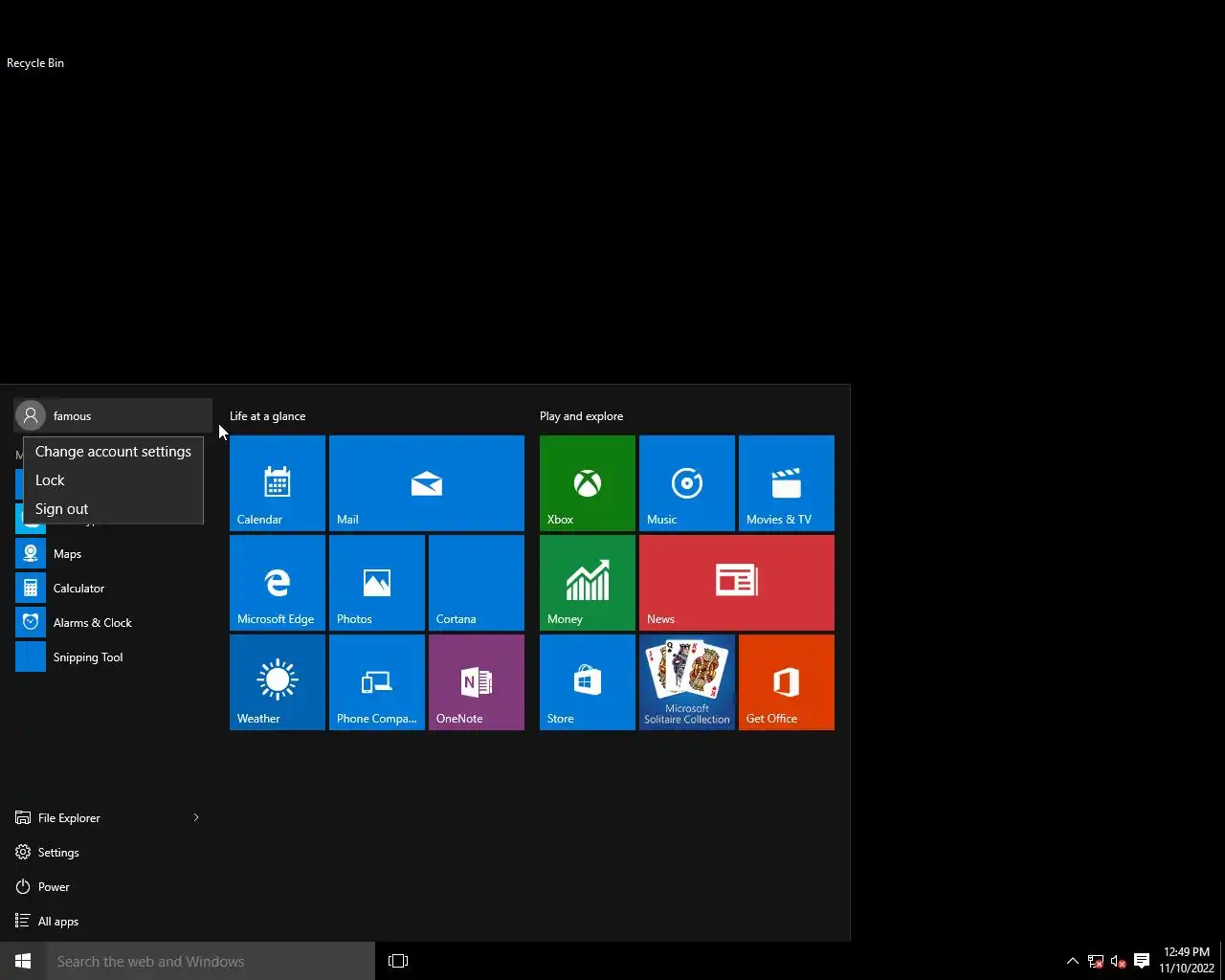Open the News tile
Viewport: 1225px width, 980px height.
[x=737, y=583]
